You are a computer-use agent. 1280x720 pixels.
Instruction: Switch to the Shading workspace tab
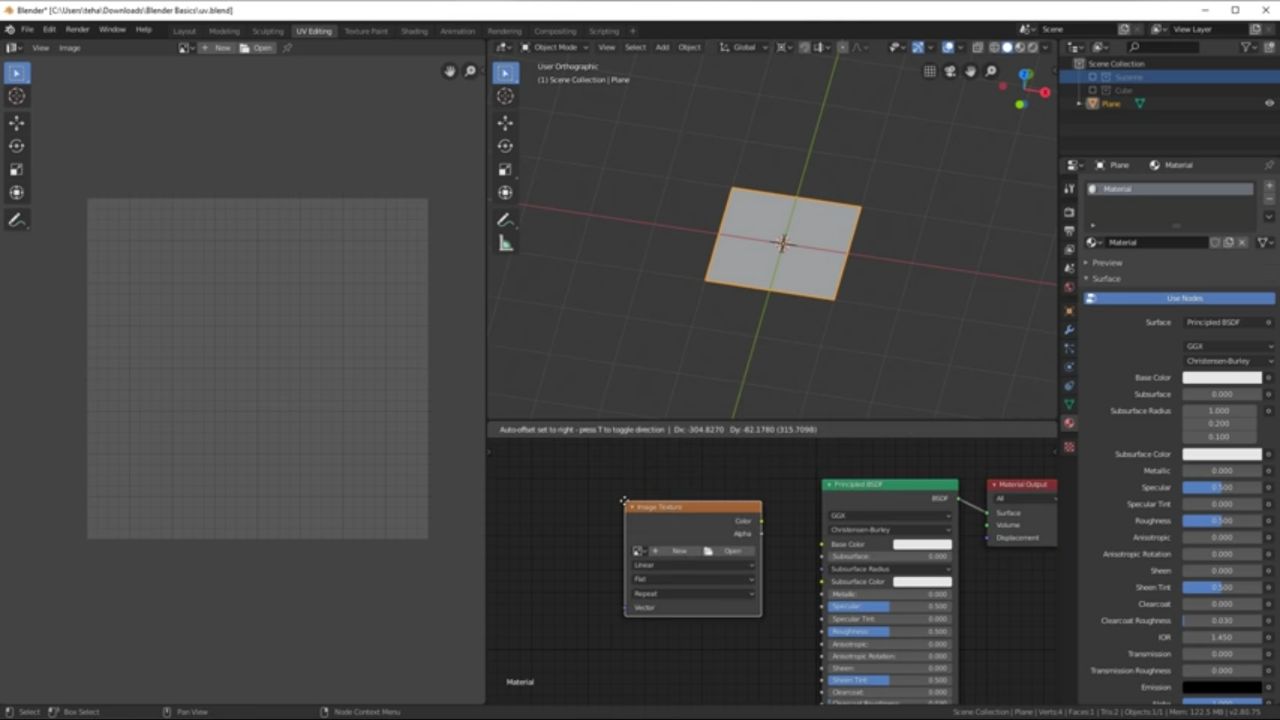414,31
